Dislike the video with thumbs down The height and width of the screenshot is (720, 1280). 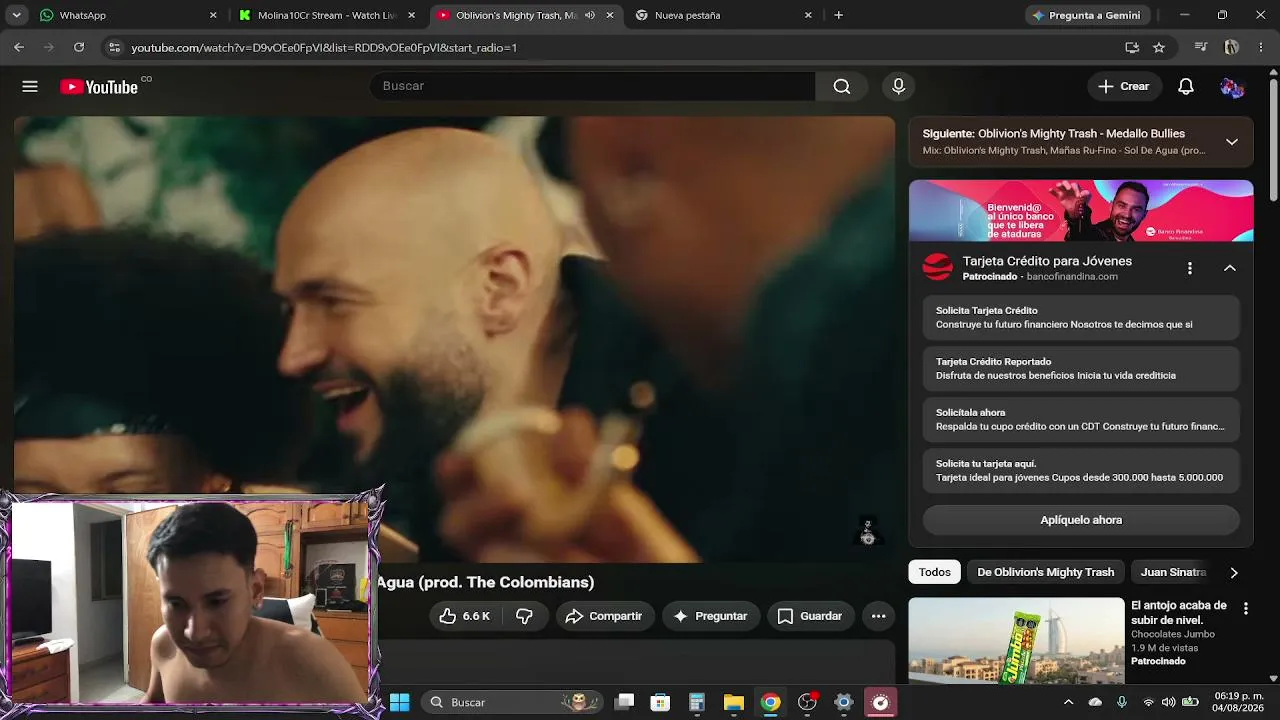524,616
